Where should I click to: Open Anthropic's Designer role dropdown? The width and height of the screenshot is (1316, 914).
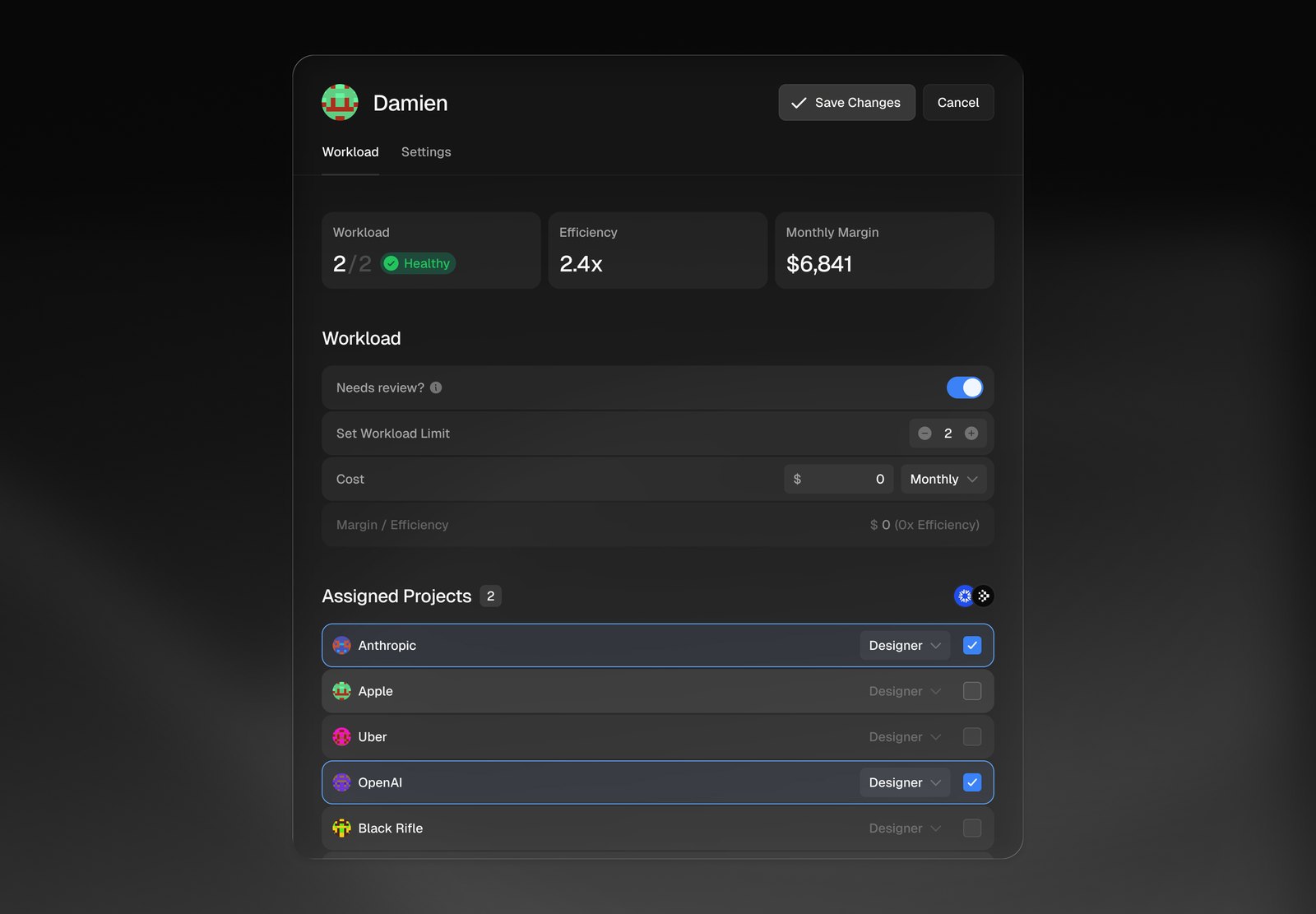pyautogui.click(x=905, y=646)
